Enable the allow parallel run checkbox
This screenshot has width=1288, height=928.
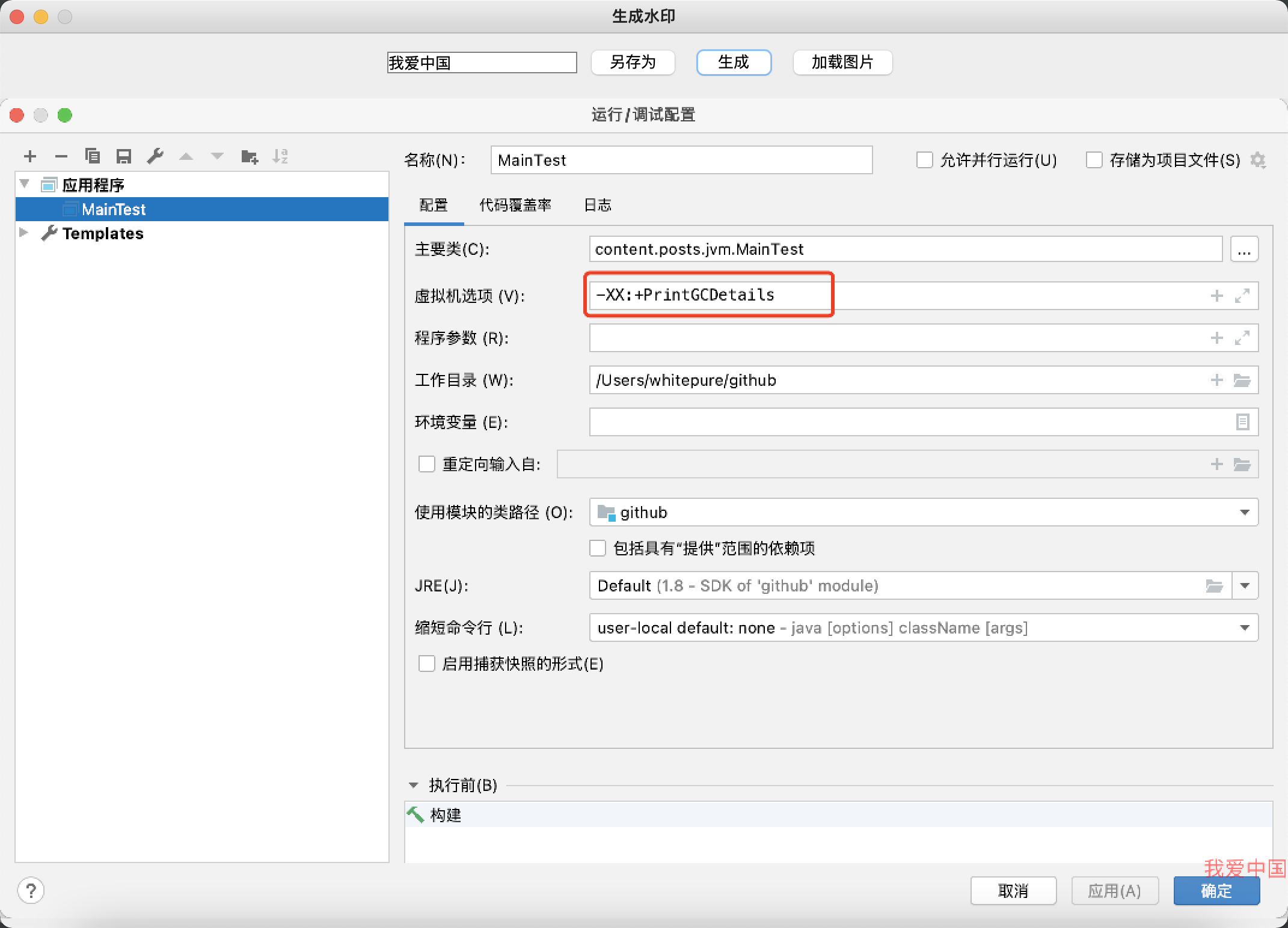point(924,160)
